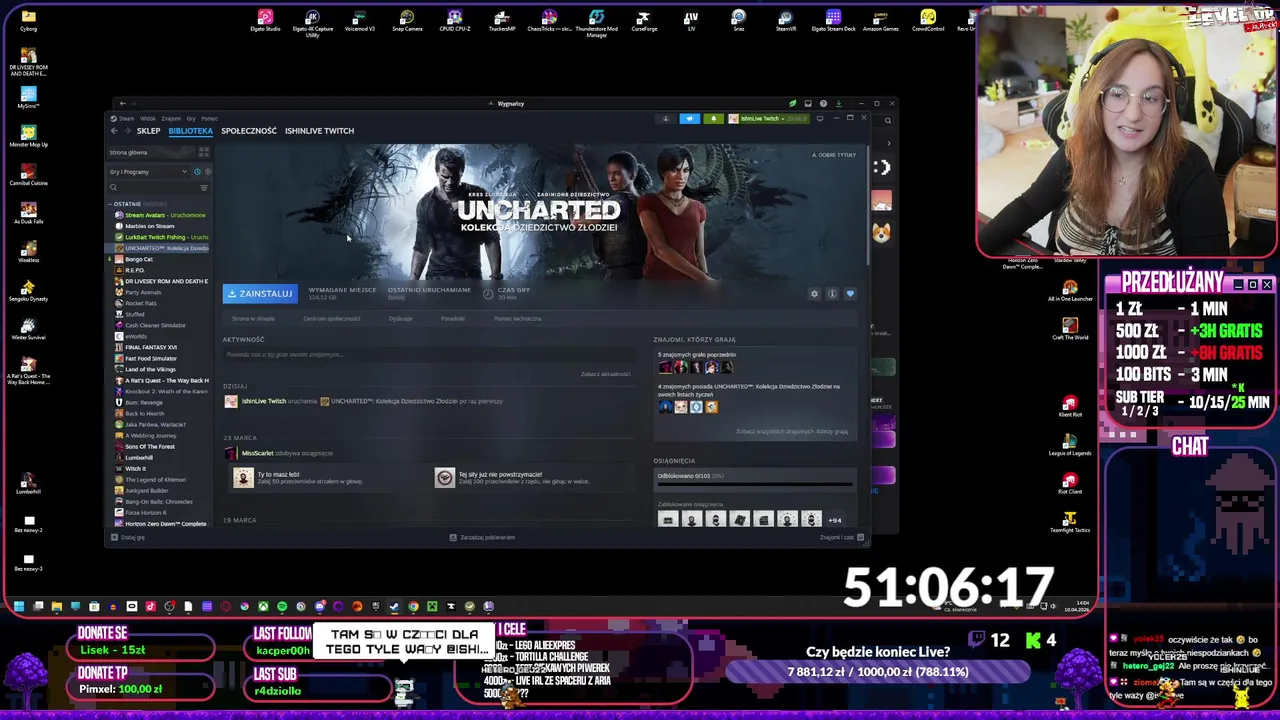Switch to library grid view icon
This screenshot has width=1280, height=720.
pos(204,152)
